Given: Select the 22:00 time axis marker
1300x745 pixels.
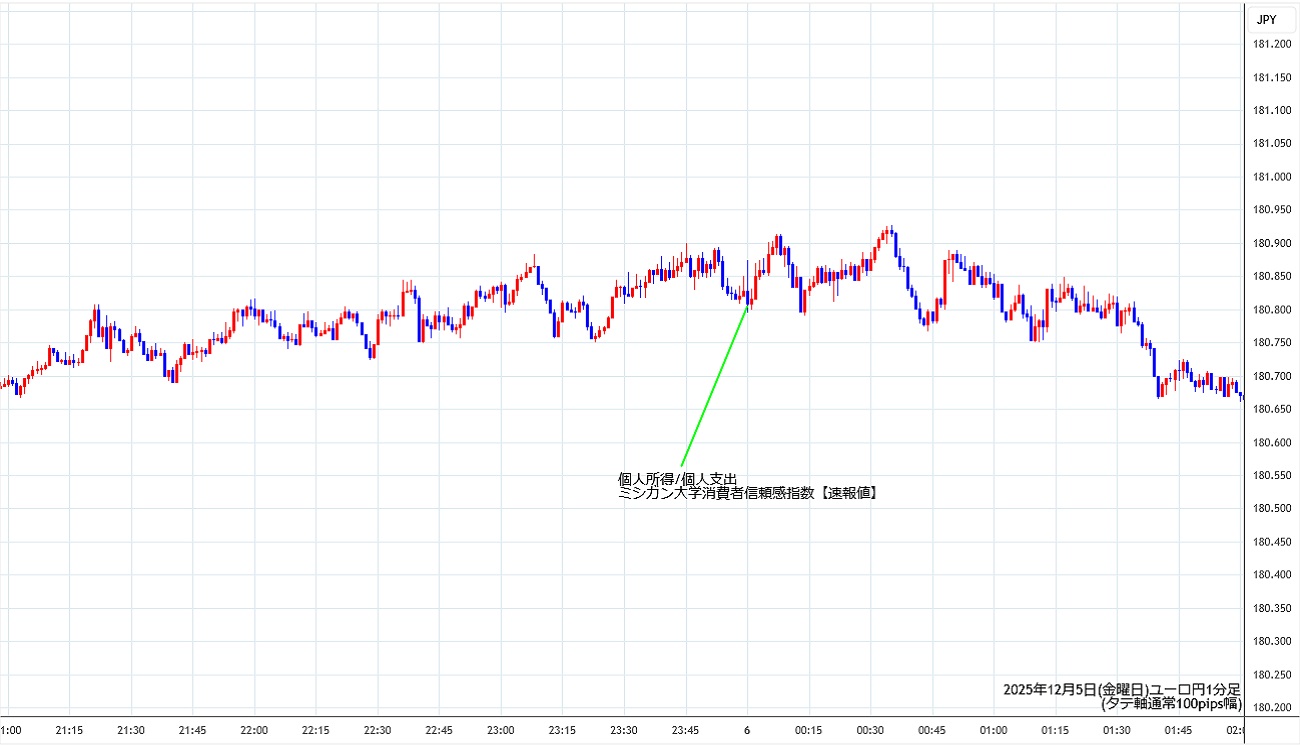Looking at the screenshot, I should point(254,730).
